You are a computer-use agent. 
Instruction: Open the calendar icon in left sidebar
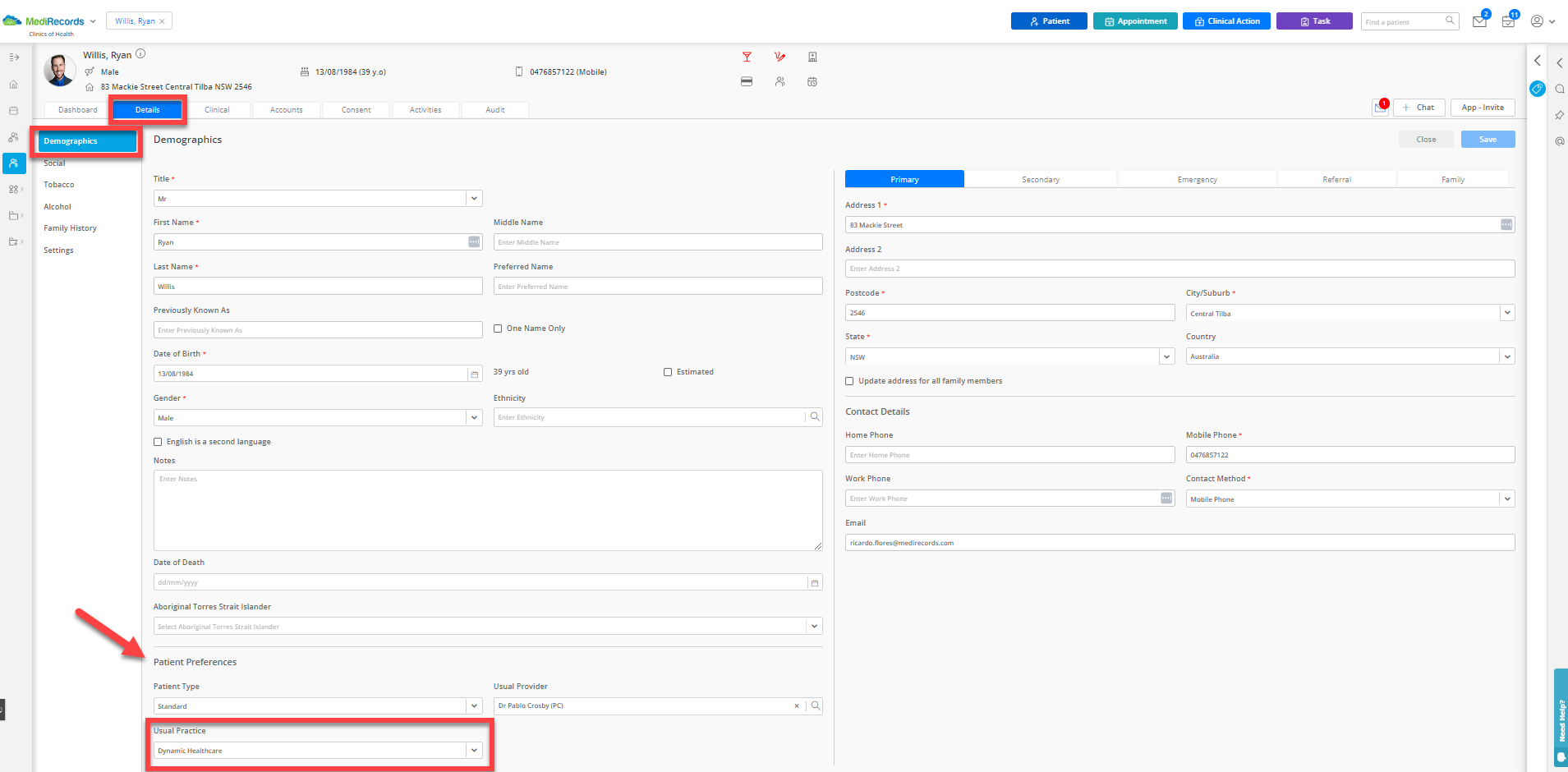point(14,110)
